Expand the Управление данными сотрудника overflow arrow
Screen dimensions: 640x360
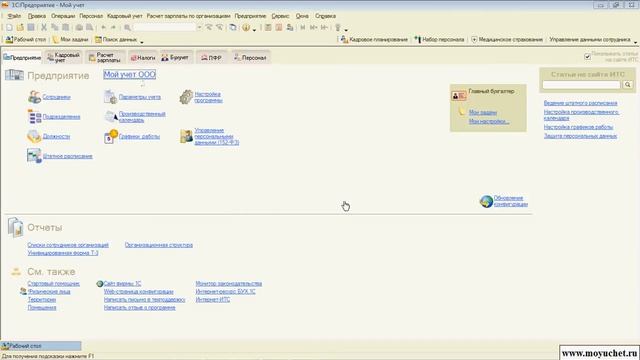pos(635,42)
